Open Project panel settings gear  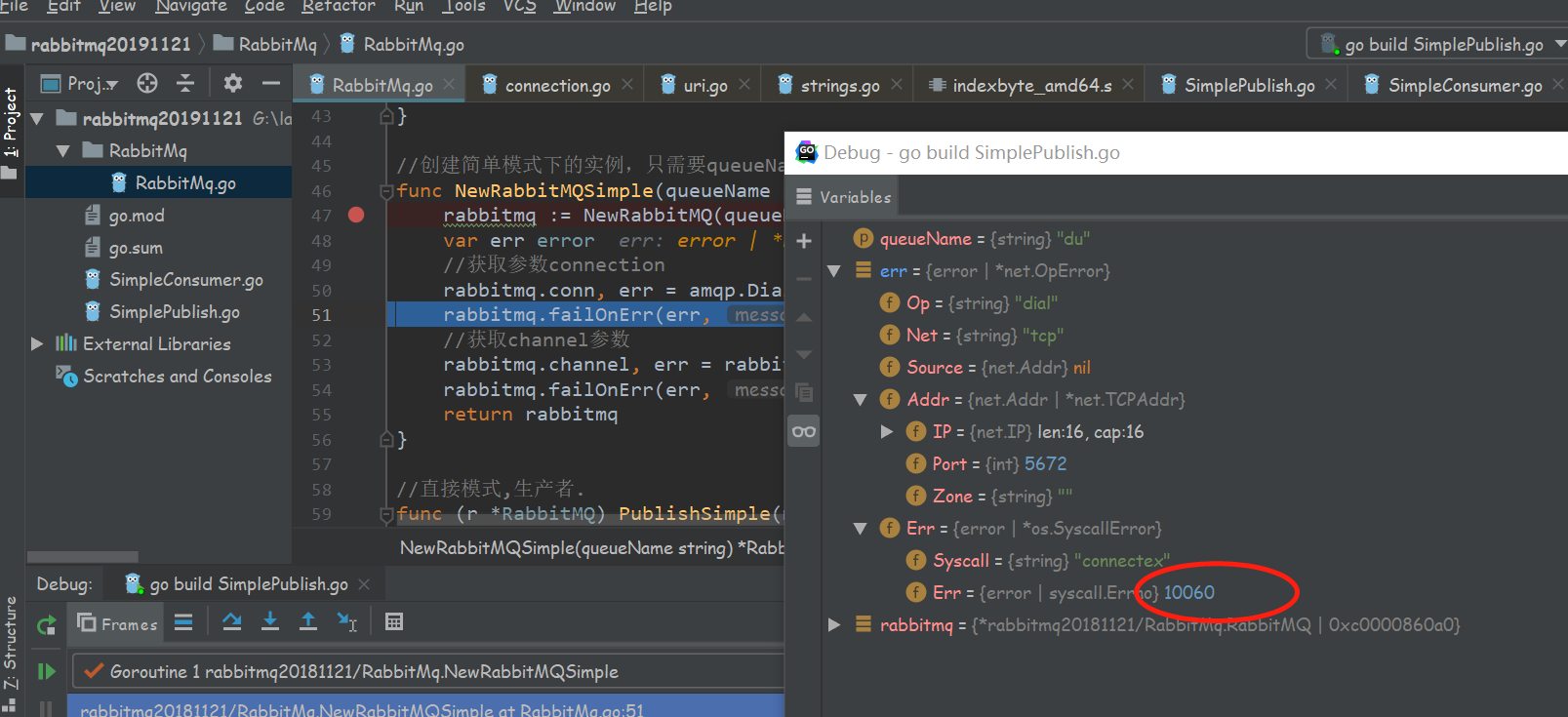point(232,84)
